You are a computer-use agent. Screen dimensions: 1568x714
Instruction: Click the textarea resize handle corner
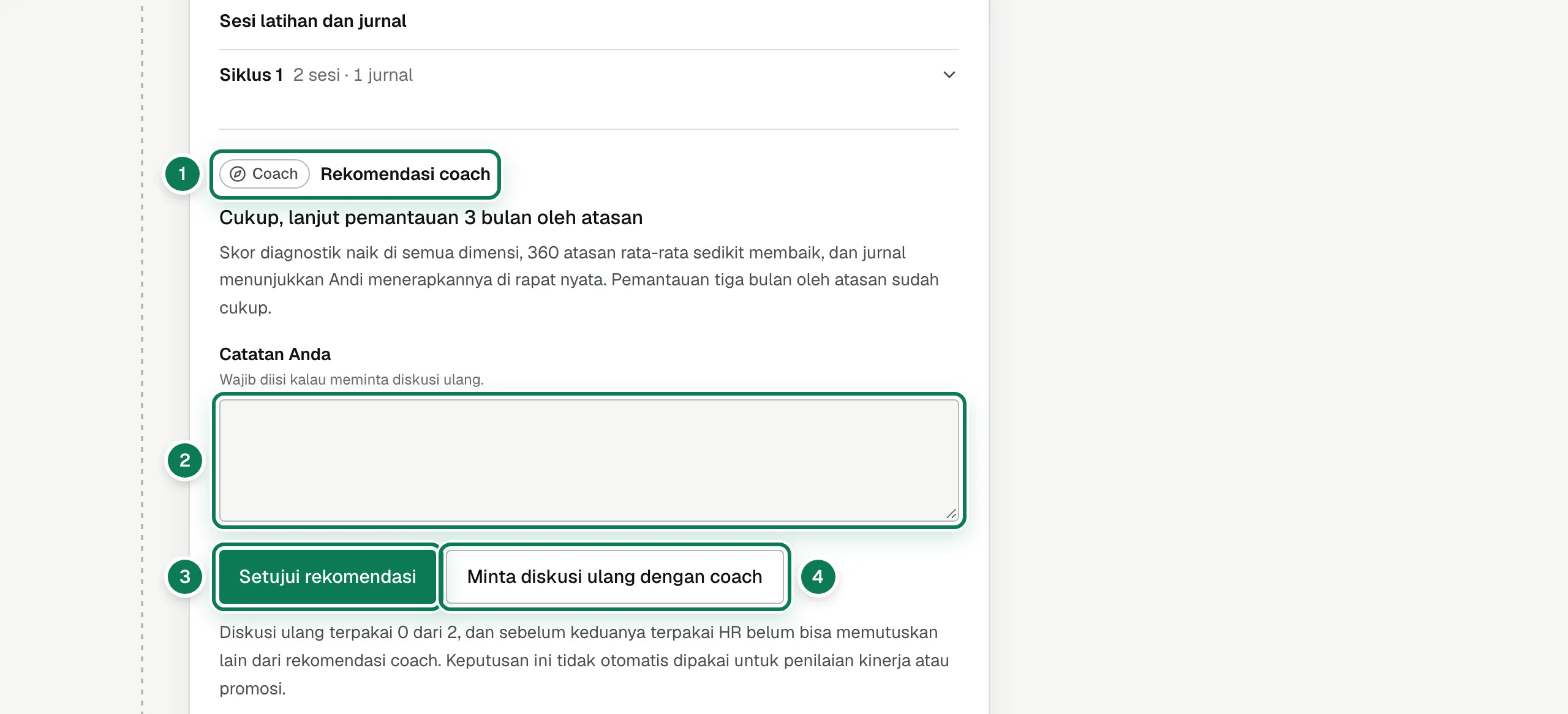[951, 514]
